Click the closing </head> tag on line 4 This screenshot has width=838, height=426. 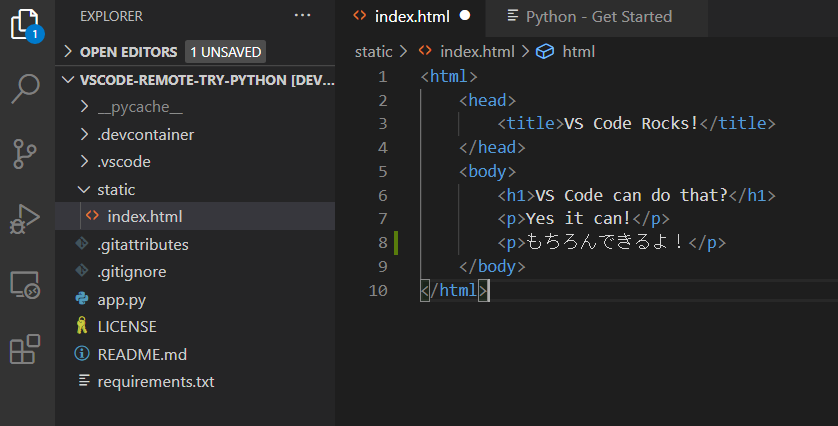492,148
